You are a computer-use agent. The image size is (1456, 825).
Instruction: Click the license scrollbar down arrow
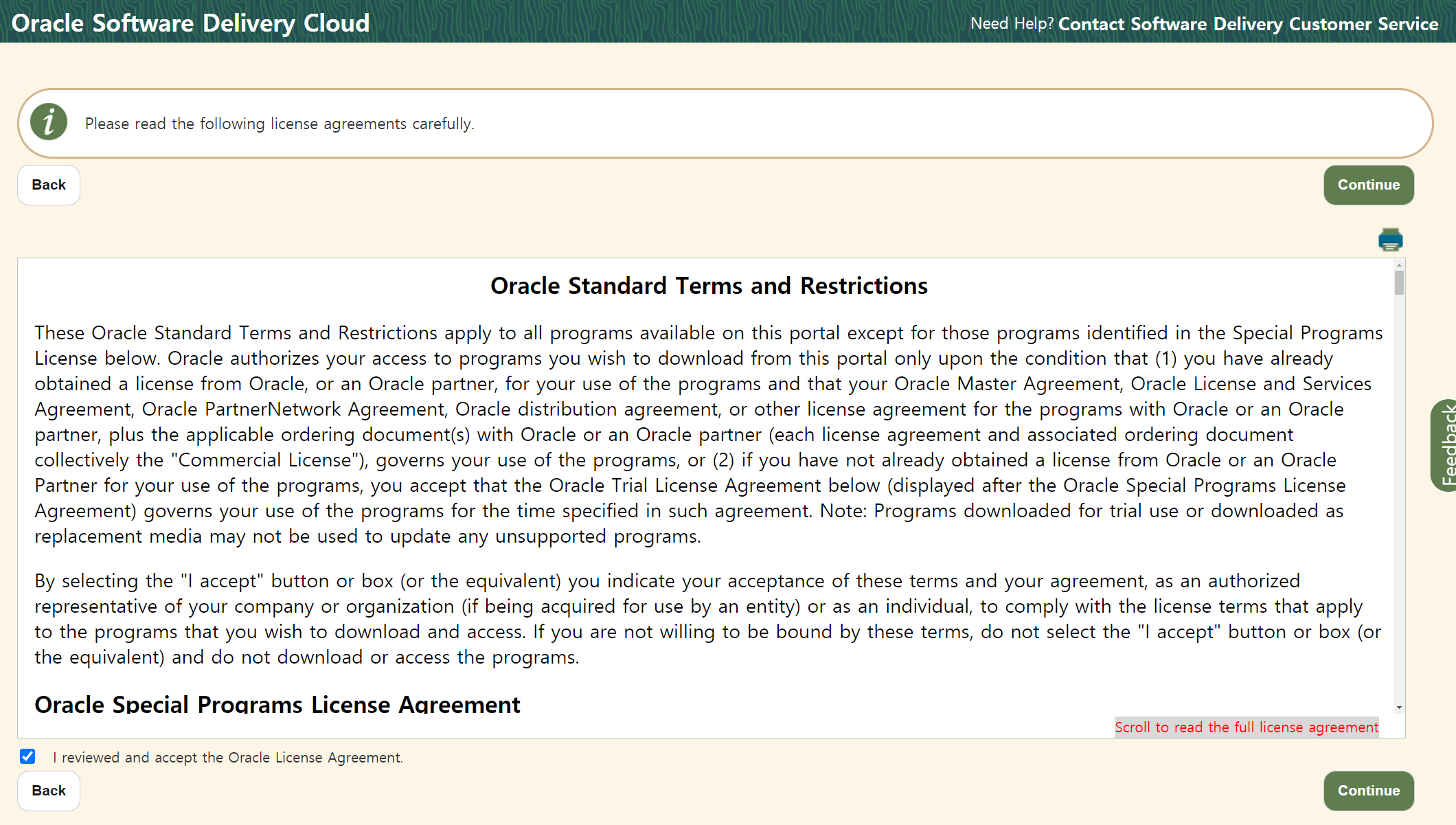pyautogui.click(x=1399, y=708)
